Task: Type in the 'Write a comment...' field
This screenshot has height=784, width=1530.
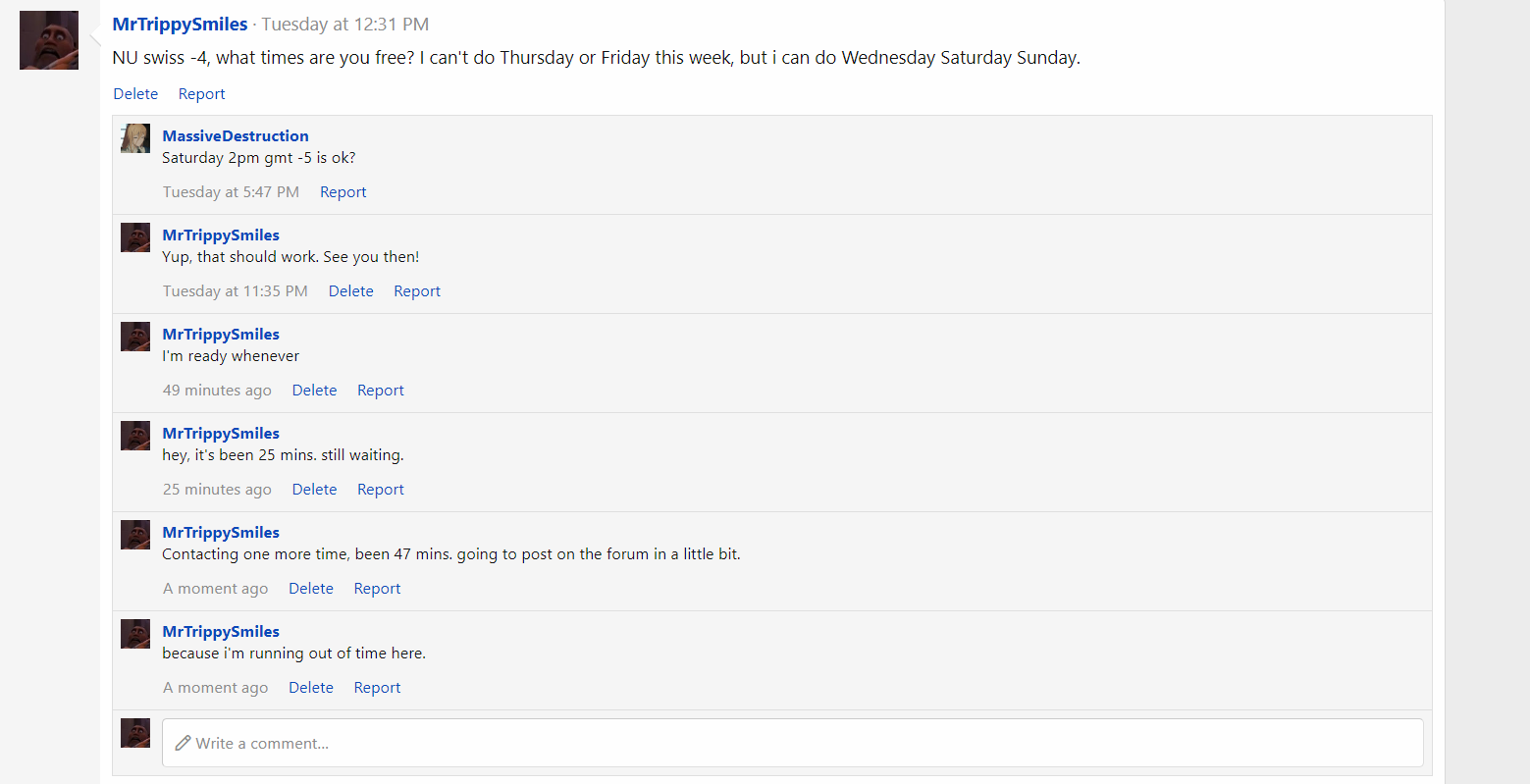Action: point(792,743)
